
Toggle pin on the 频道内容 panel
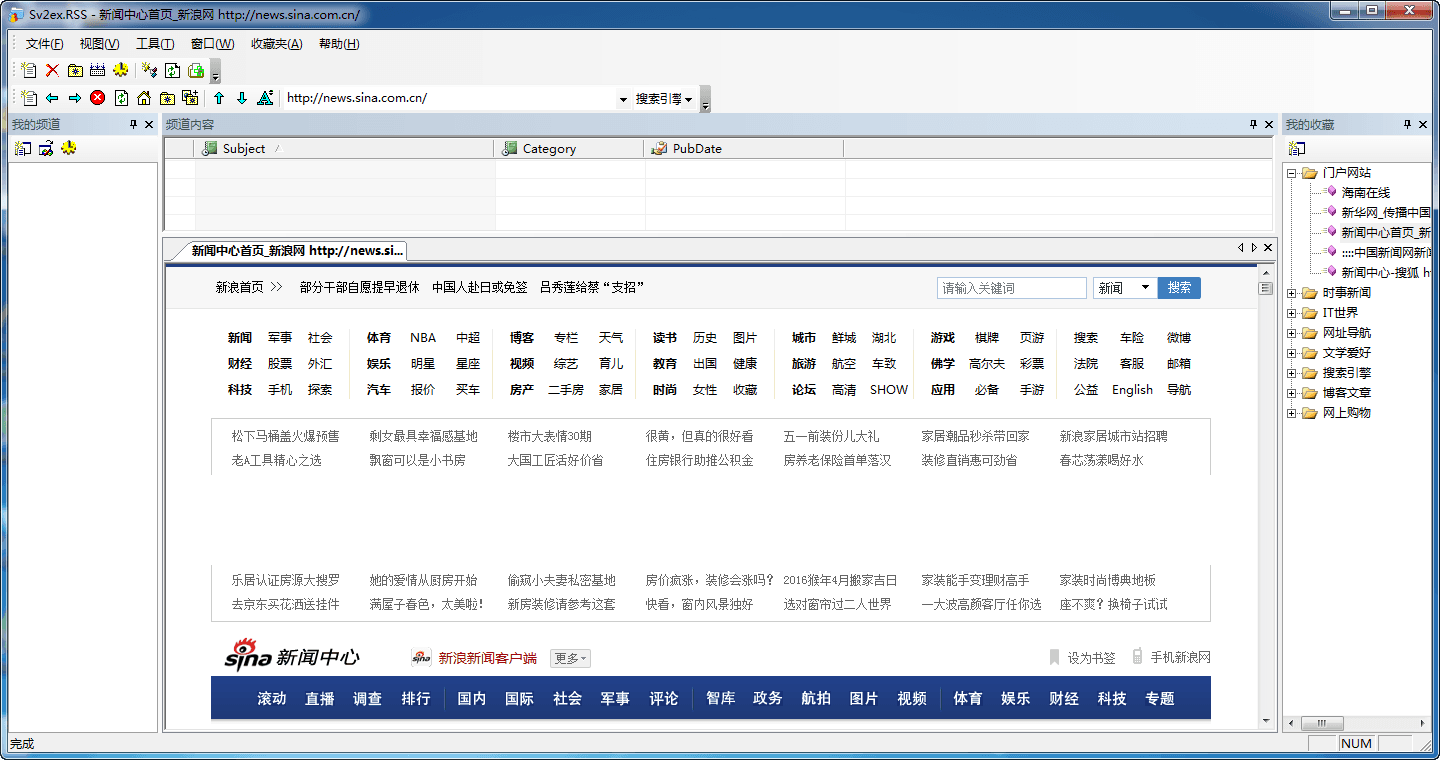pos(1253,125)
